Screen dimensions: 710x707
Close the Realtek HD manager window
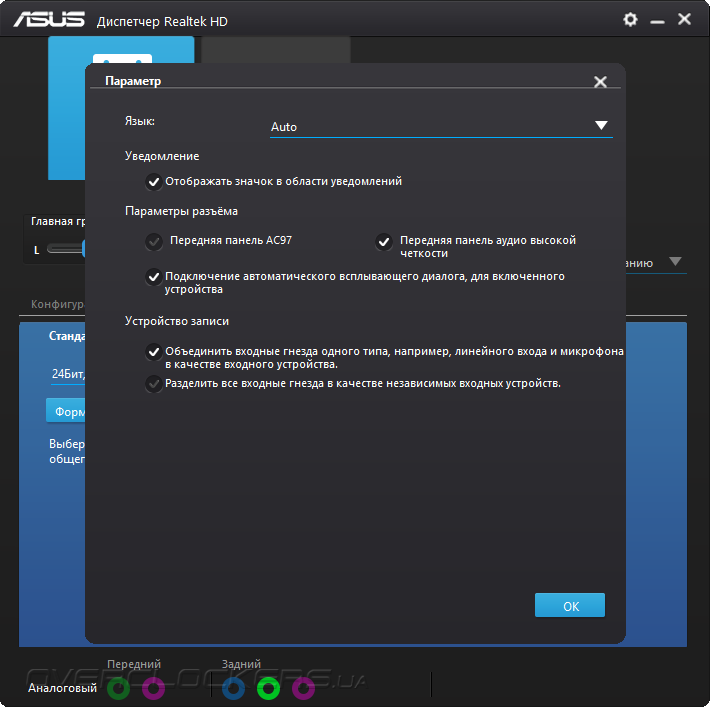coord(684,19)
